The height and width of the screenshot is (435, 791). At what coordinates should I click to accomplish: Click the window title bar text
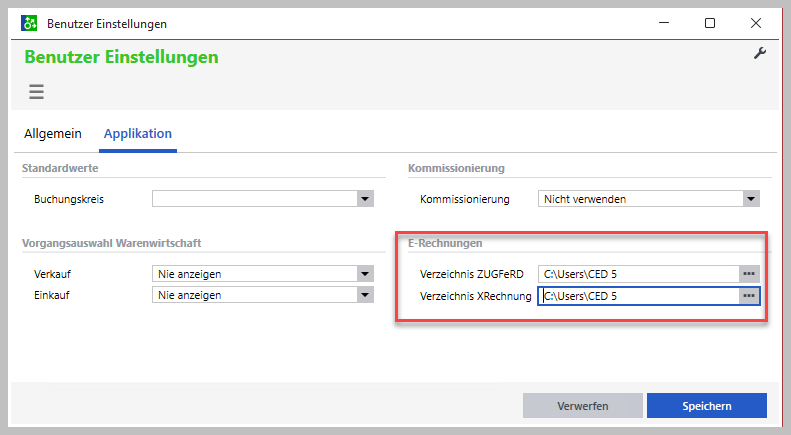(x=107, y=23)
